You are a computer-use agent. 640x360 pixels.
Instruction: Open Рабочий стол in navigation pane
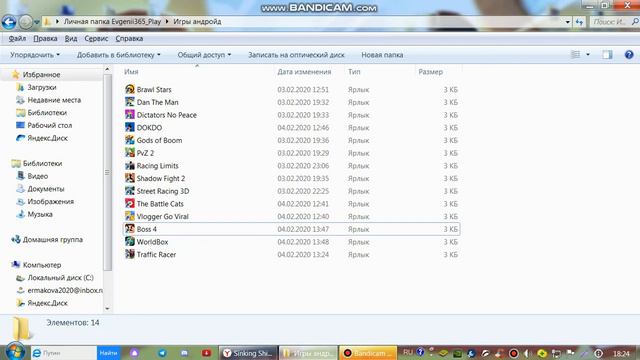point(49,125)
